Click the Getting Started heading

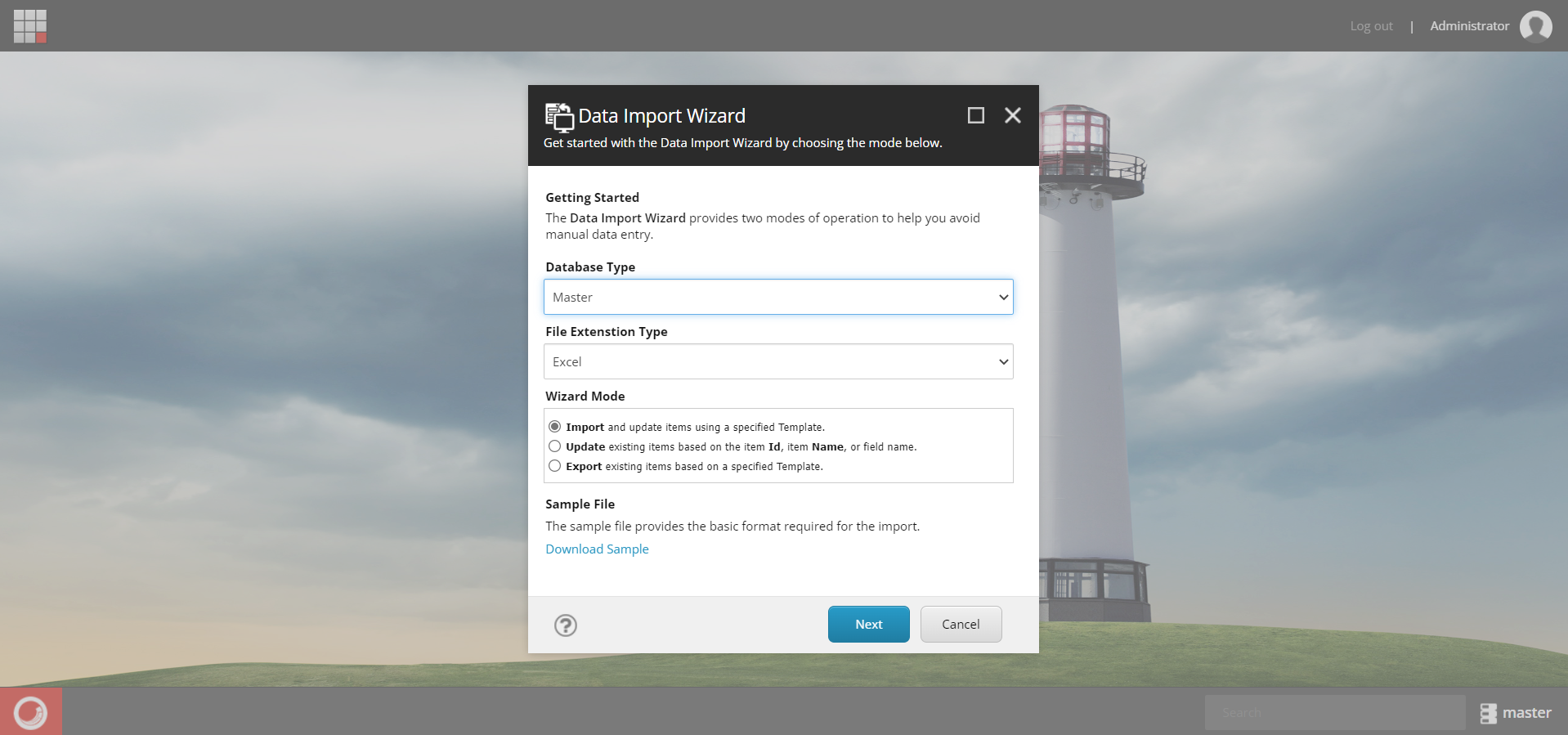tap(592, 198)
